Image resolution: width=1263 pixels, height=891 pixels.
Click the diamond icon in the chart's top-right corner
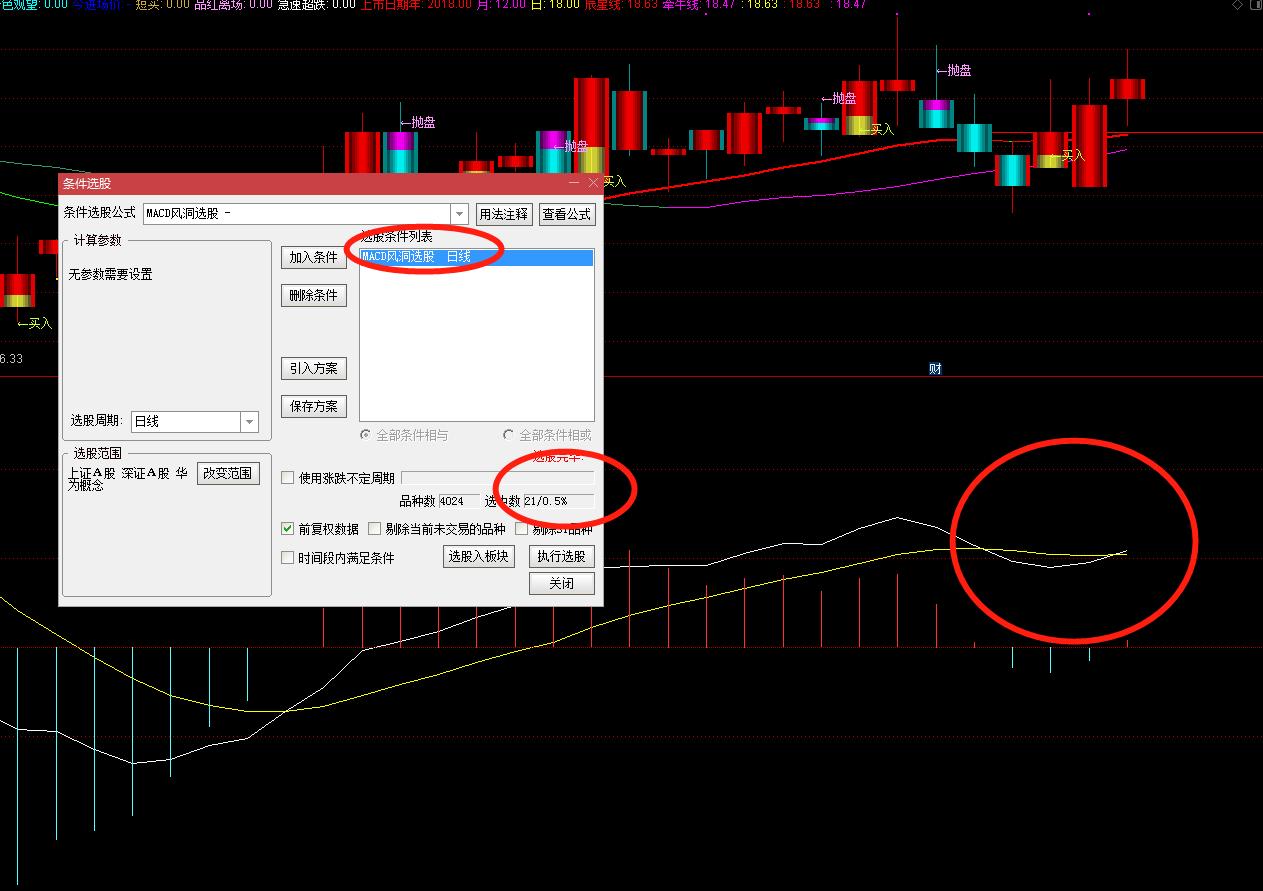[x=1237, y=5]
